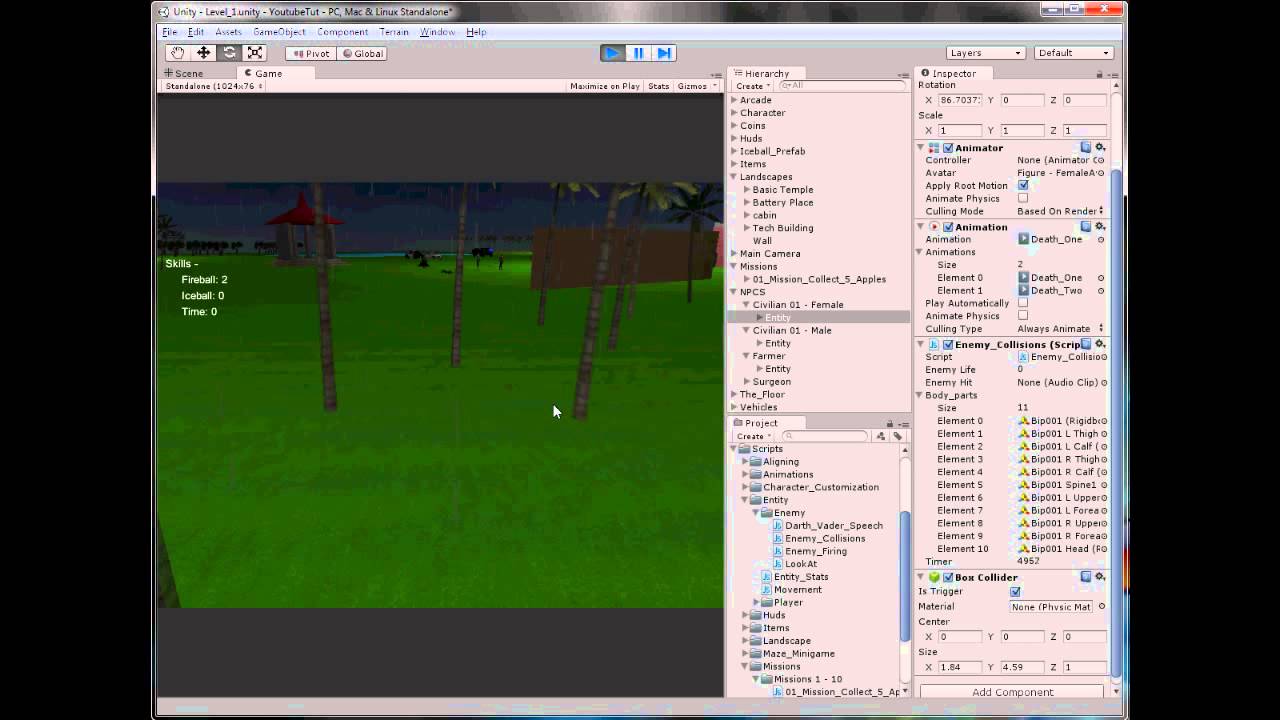Click the Project search-by-type icon

point(881,436)
